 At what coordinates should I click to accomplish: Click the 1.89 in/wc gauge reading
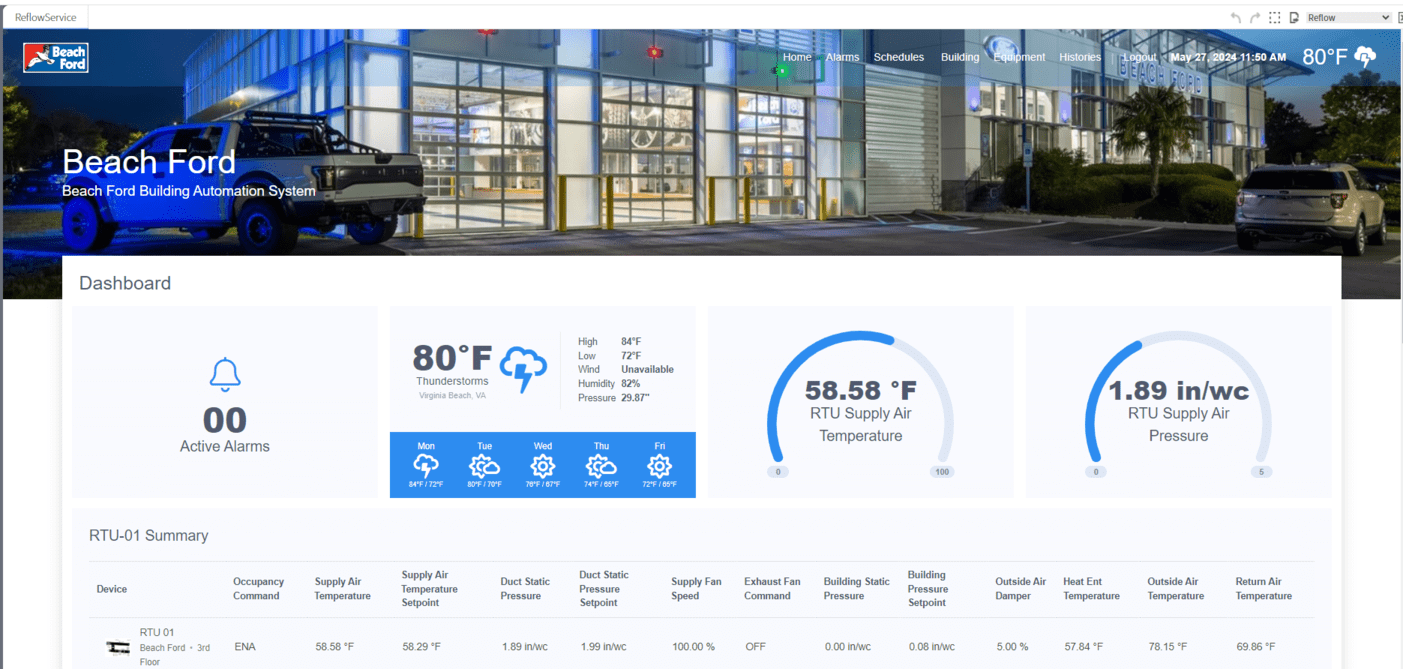1179,390
